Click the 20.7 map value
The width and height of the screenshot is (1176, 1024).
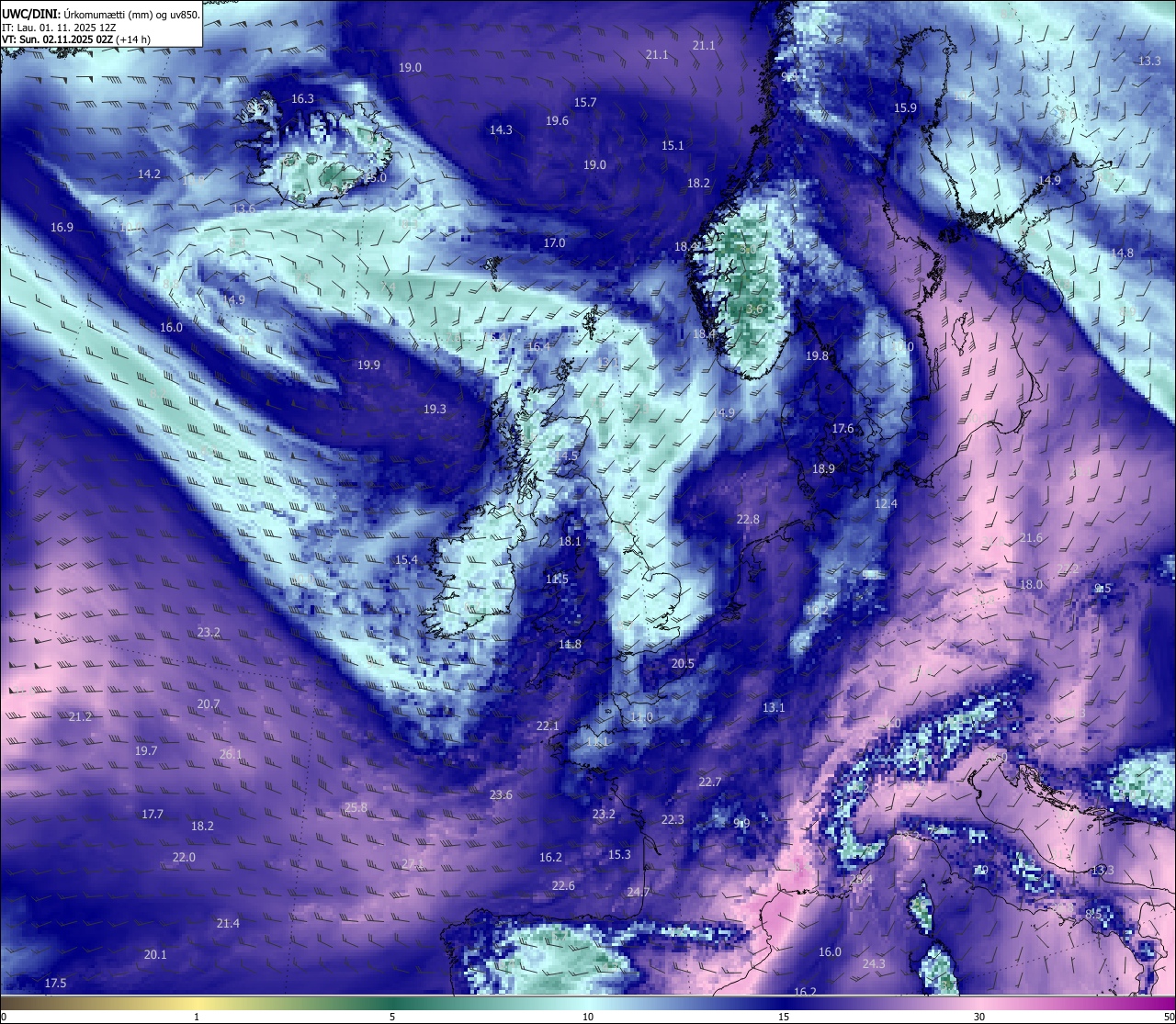click(x=209, y=704)
